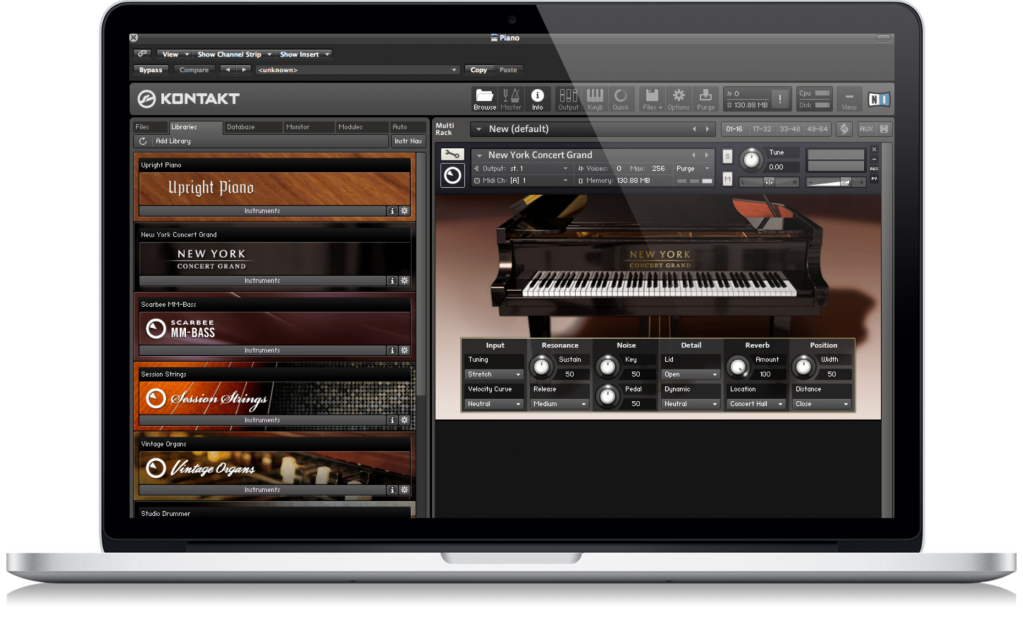
Task: Open Session Strings library settings gear
Action: [405, 420]
